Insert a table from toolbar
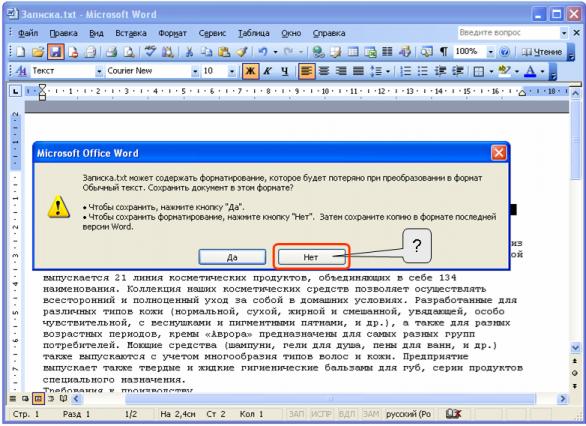Image resolution: width=586 pixels, height=426 pixels. [353, 52]
